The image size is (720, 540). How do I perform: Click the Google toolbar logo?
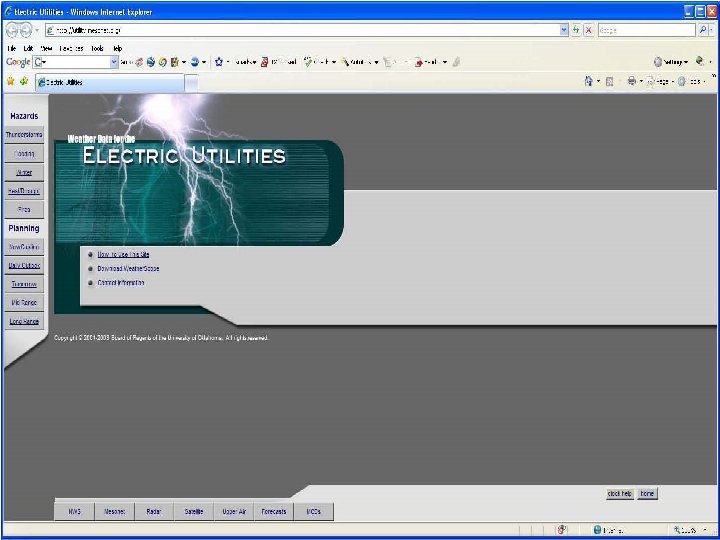pyautogui.click(x=18, y=62)
